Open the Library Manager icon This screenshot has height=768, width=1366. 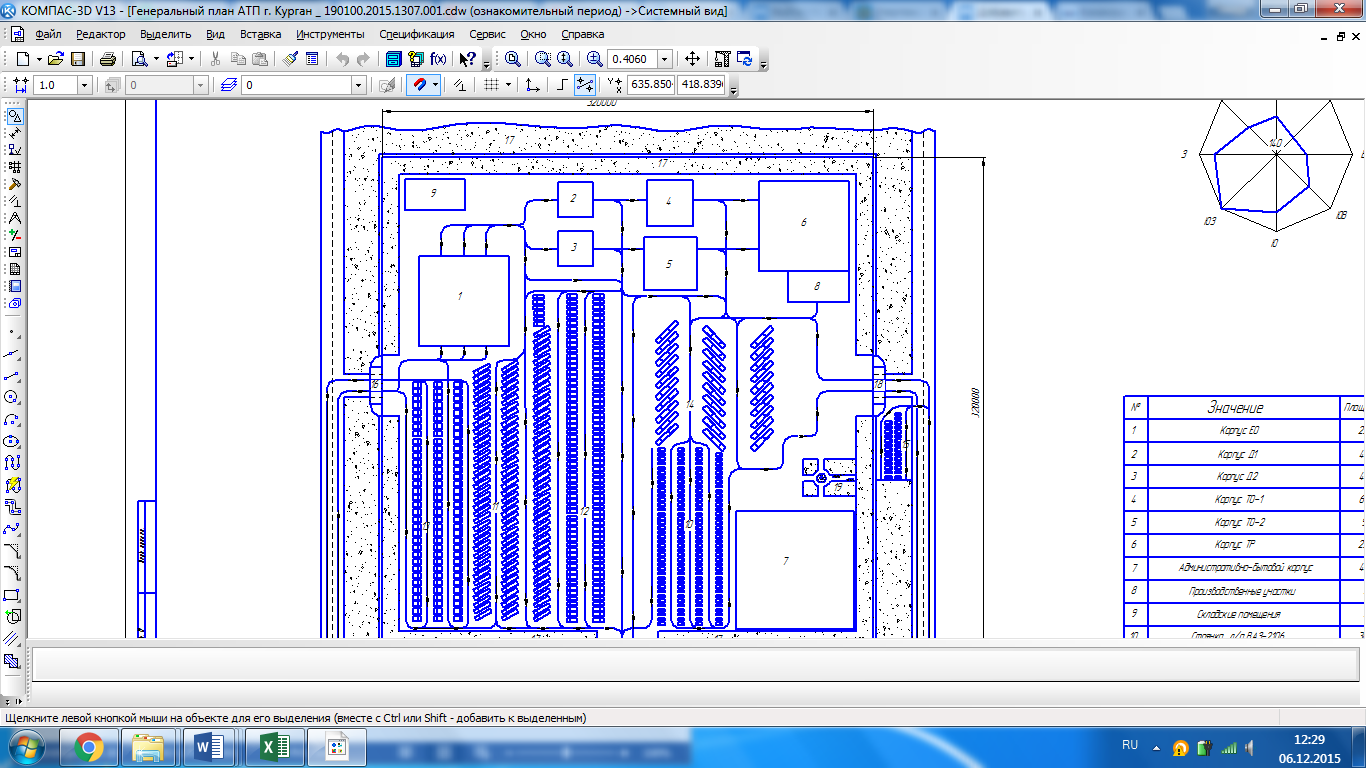[394, 59]
